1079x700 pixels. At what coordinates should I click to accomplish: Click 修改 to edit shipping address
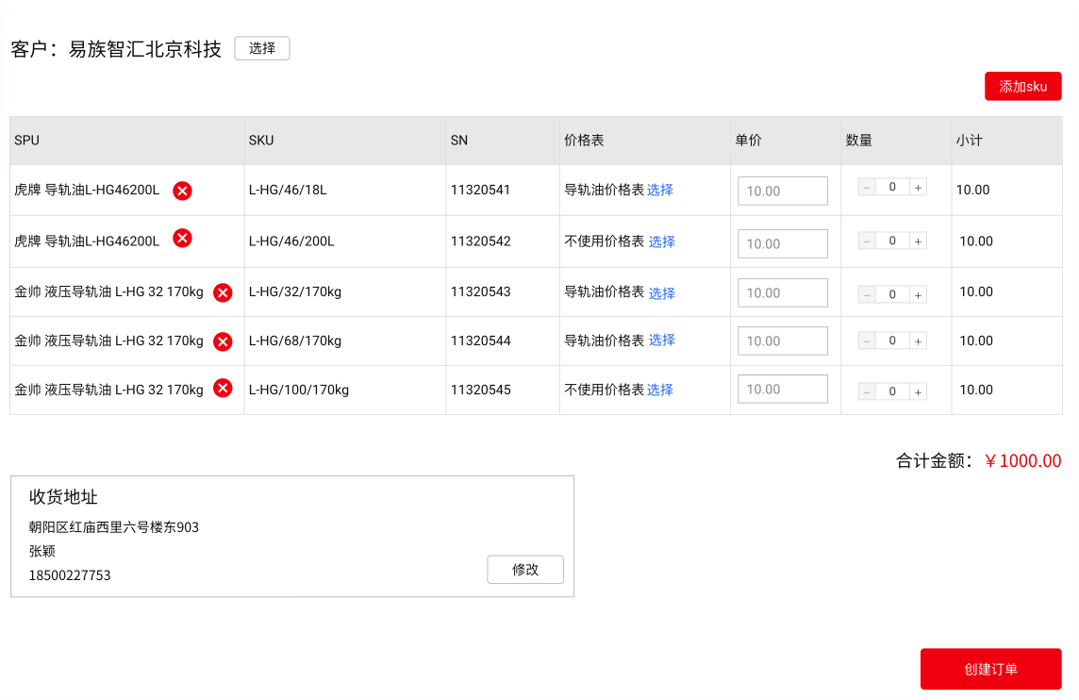tap(525, 569)
